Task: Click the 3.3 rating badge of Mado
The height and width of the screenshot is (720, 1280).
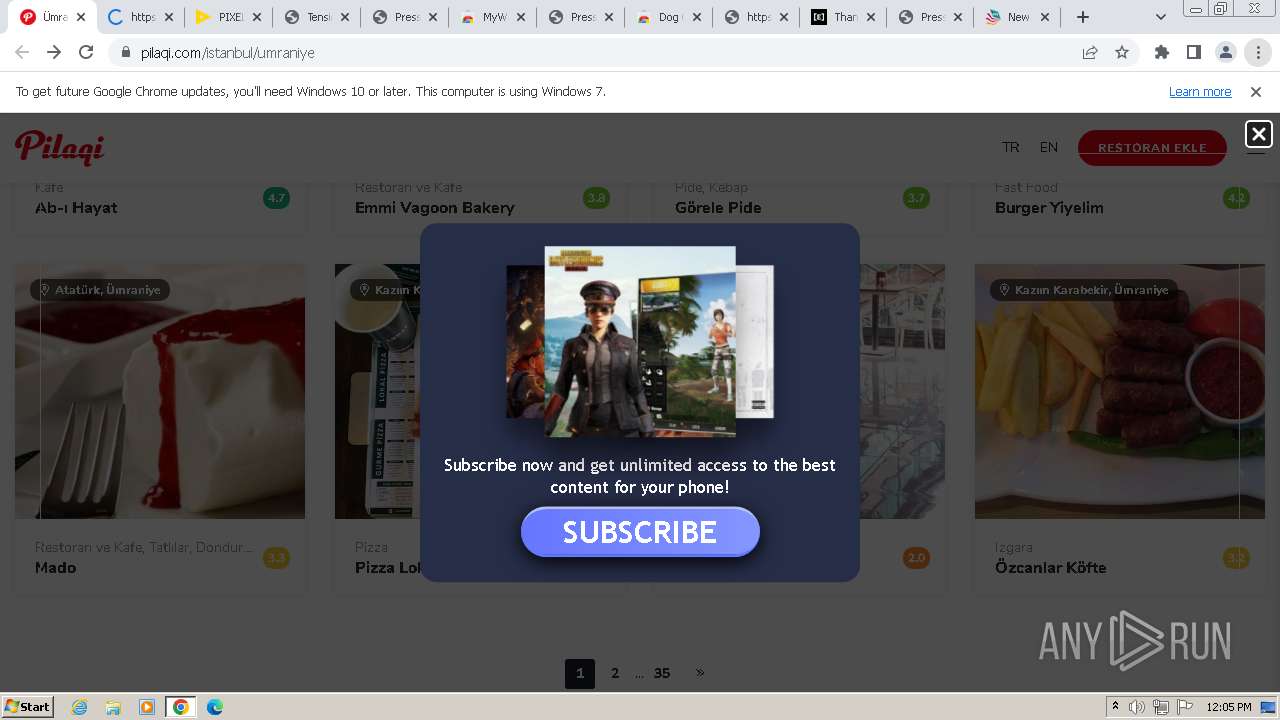Action: pyautogui.click(x=277, y=558)
